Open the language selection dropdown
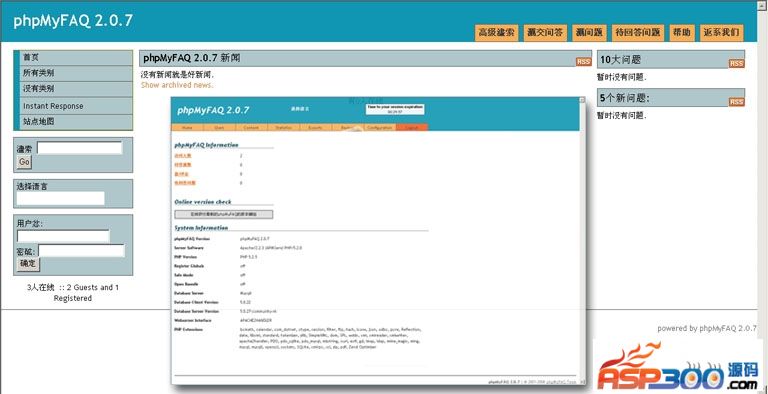 click(61, 198)
